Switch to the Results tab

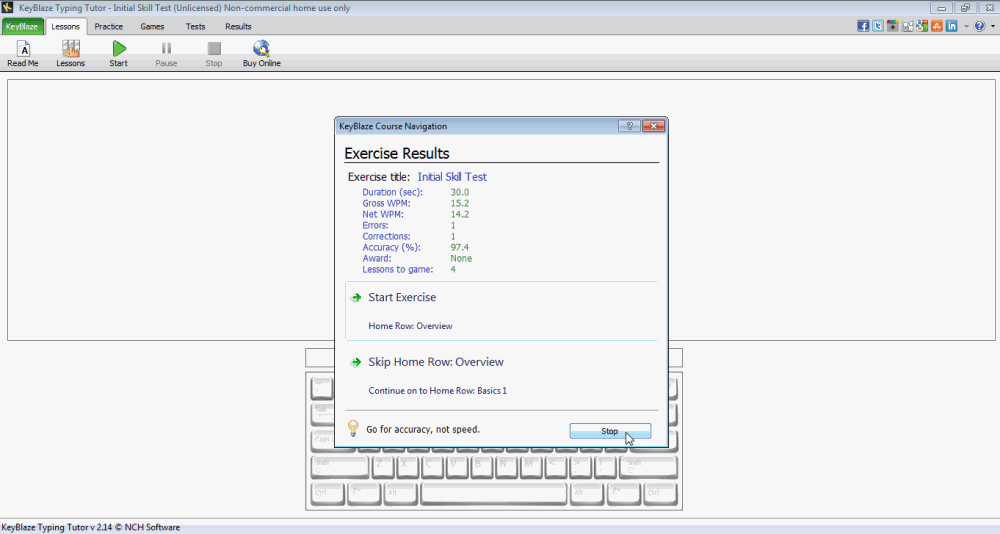tap(238, 27)
